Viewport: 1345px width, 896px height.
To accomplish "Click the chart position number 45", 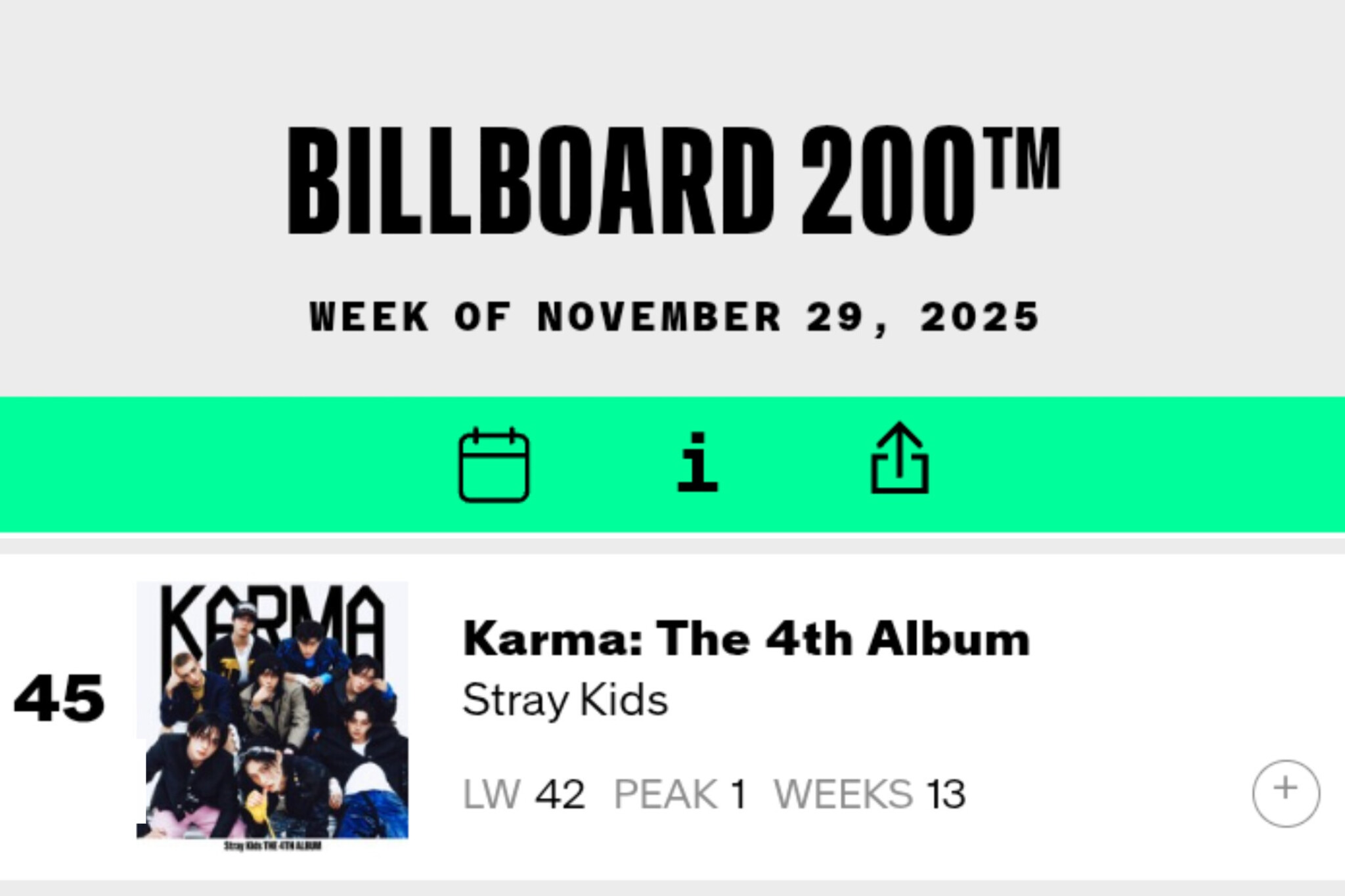I will [x=59, y=698].
